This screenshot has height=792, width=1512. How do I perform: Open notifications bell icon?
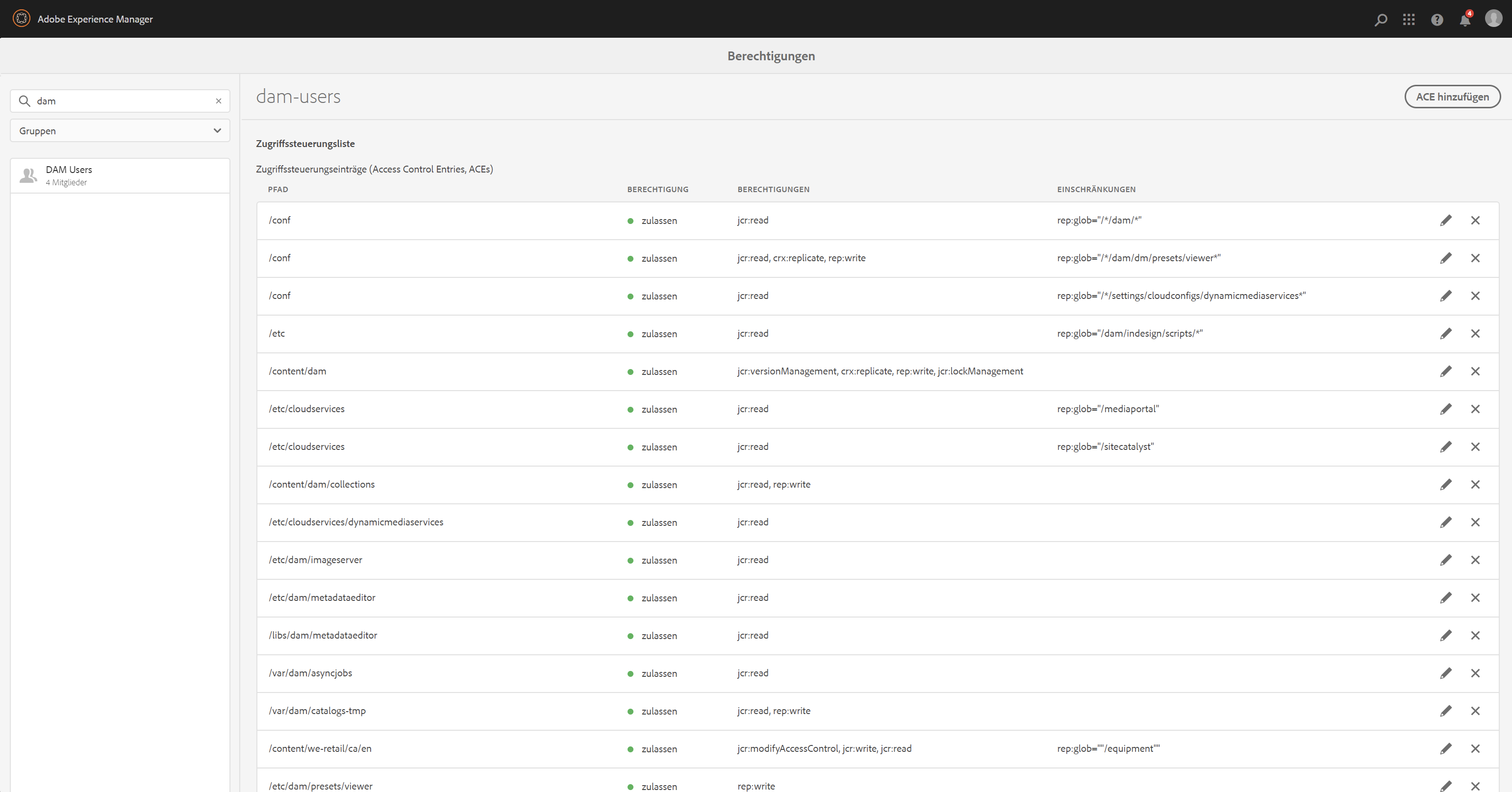[x=1465, y=20]
